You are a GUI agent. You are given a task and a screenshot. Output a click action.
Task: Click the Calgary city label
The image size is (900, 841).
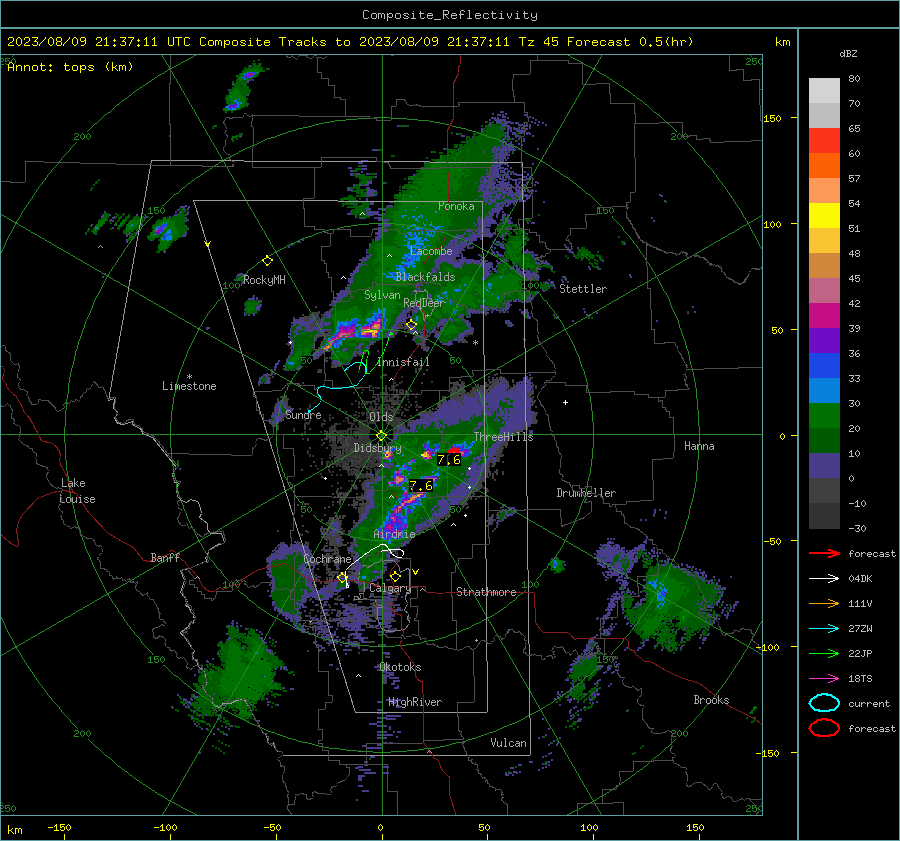point(390,588)
